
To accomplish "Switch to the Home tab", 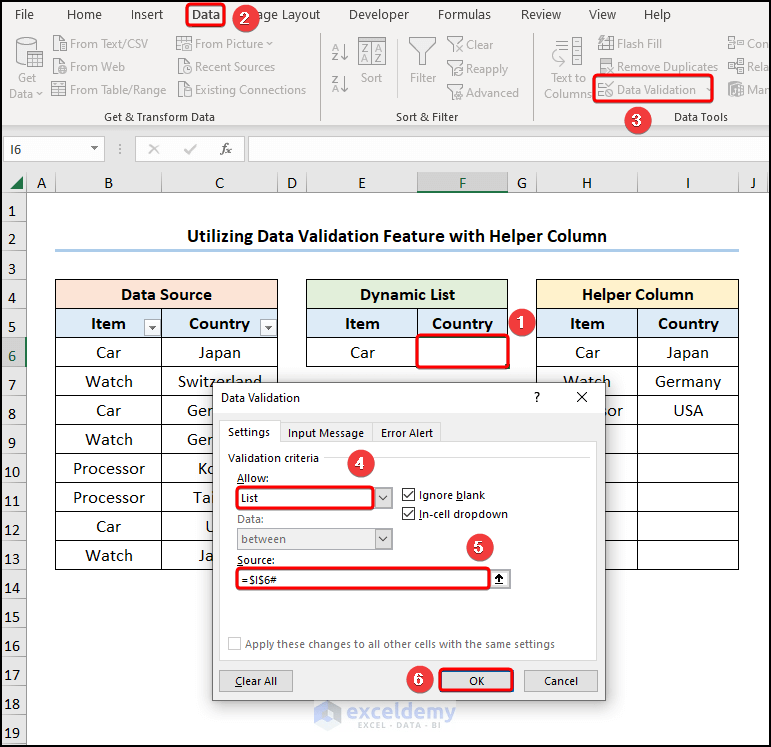I will (x=84, y=15).
